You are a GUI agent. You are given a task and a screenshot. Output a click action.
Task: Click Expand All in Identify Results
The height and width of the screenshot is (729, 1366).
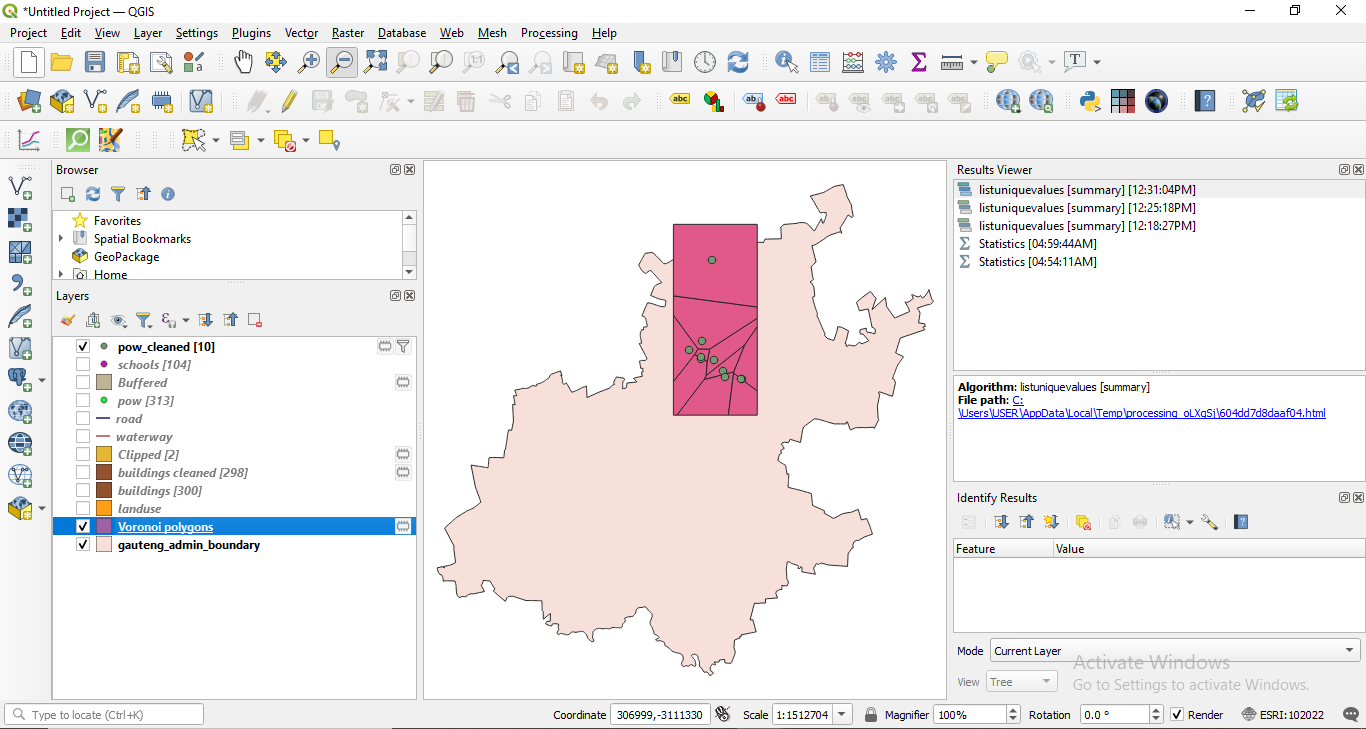[x=1002, y=522]
